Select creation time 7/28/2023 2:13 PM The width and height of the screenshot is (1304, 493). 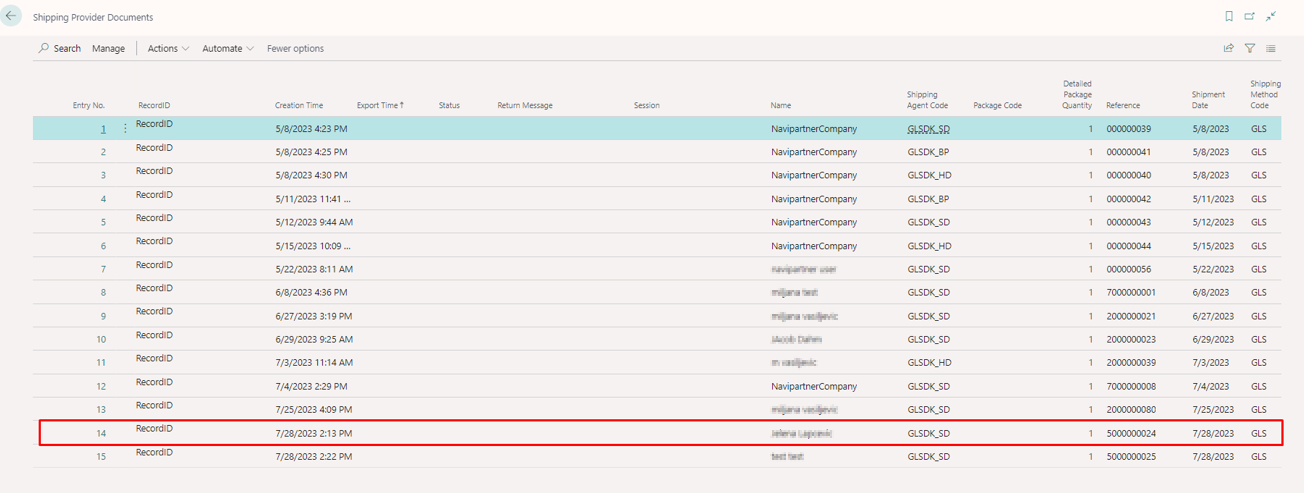[x=313, y=434]
